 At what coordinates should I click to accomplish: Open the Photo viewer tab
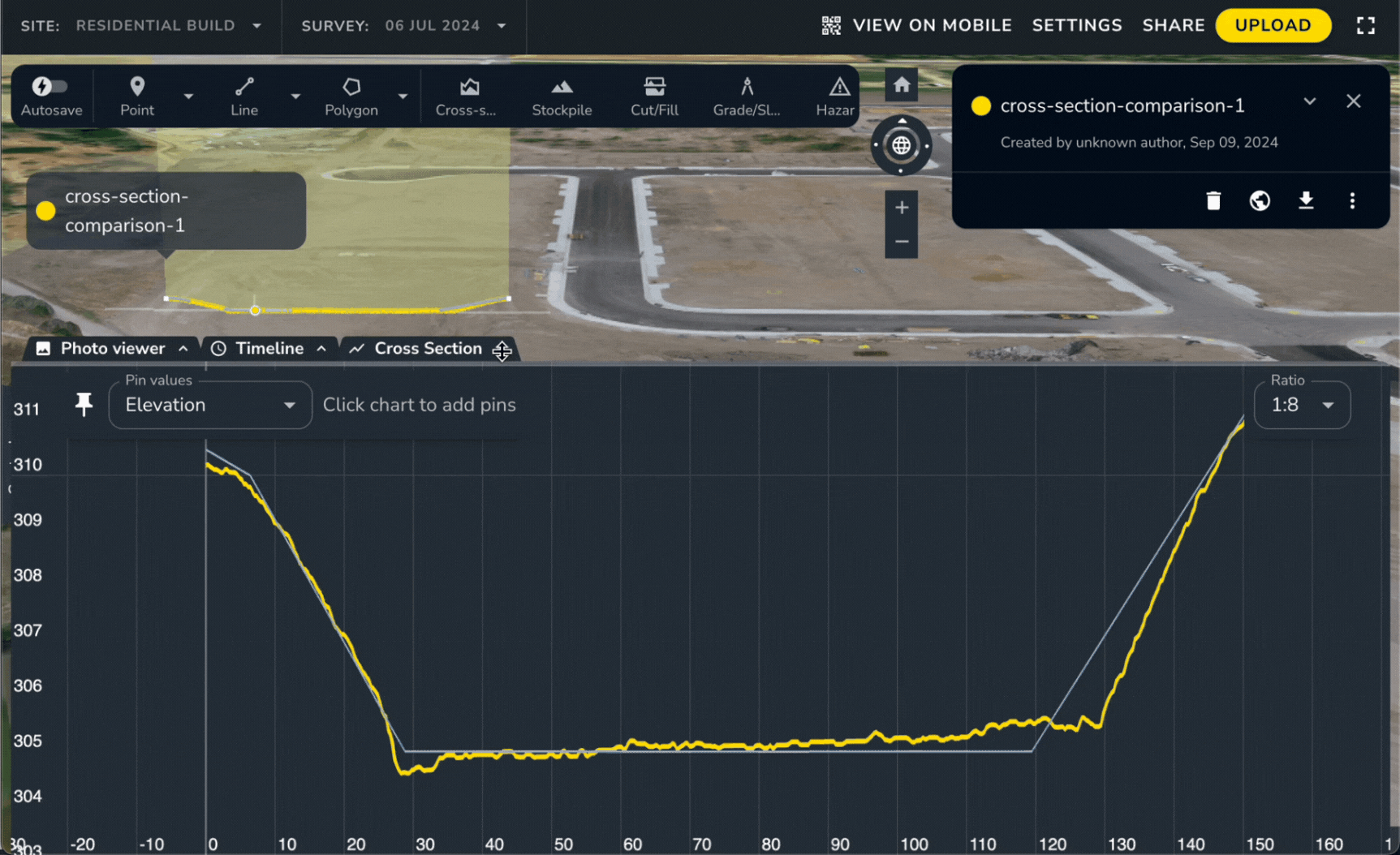coord(112,349)
